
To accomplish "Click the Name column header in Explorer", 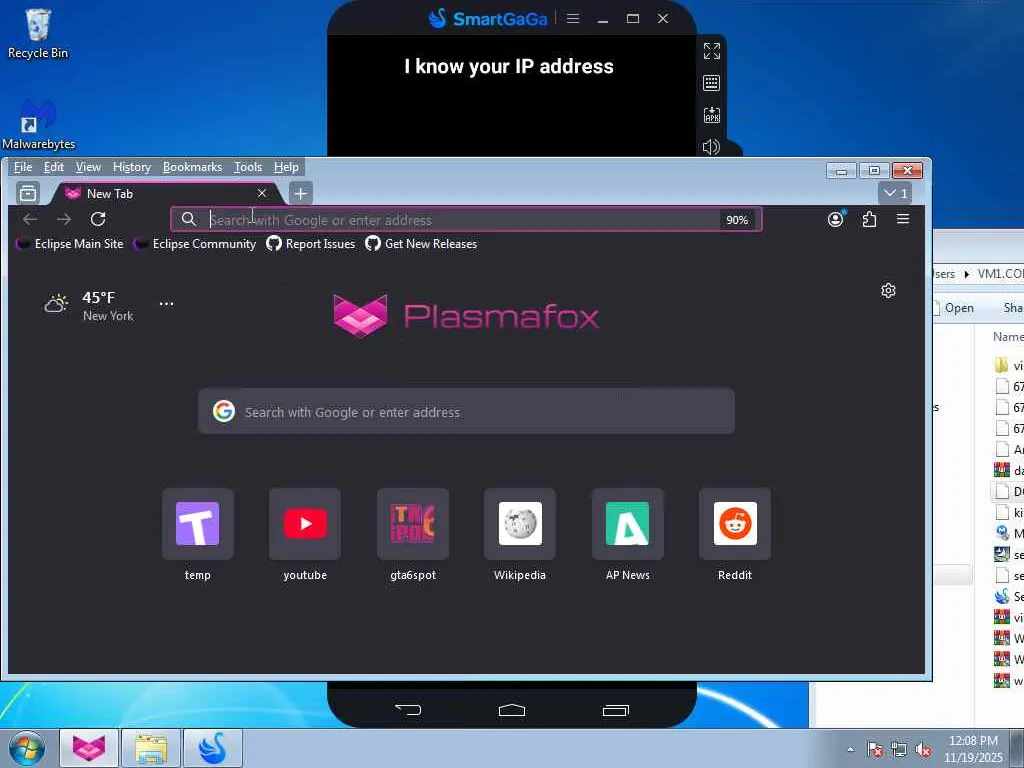I will tap(1008, 336).
